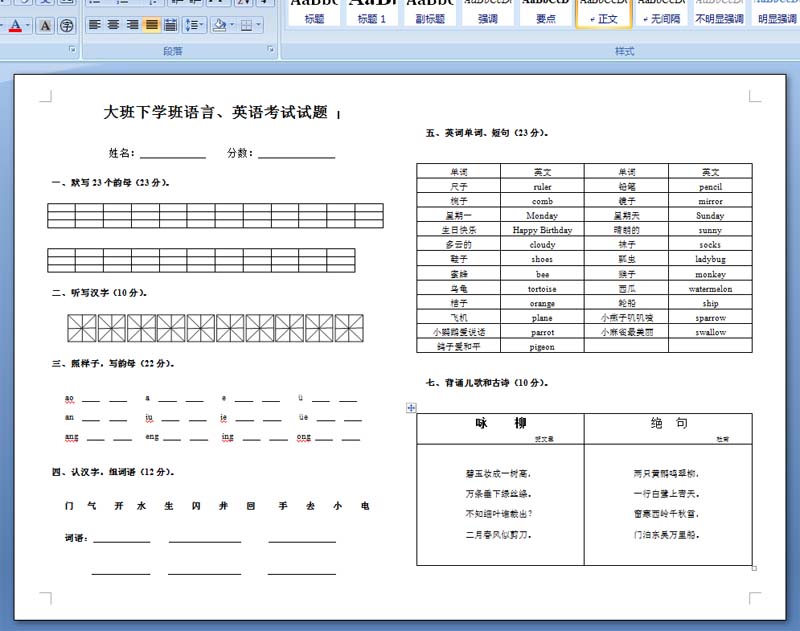Open the line spacing options
800x631 pixels.
pyautogui.click(x=193, y=24)
